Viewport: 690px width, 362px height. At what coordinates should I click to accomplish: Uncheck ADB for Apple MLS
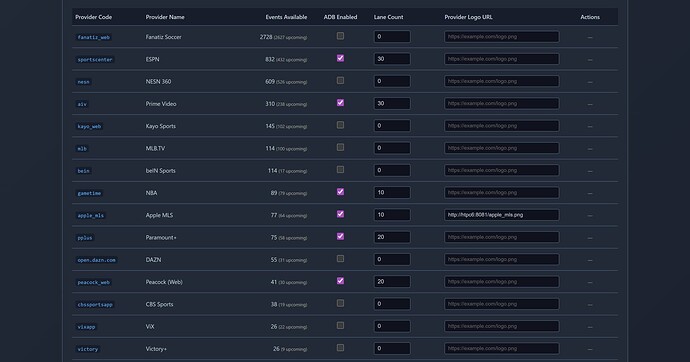(x=340, y=214)
